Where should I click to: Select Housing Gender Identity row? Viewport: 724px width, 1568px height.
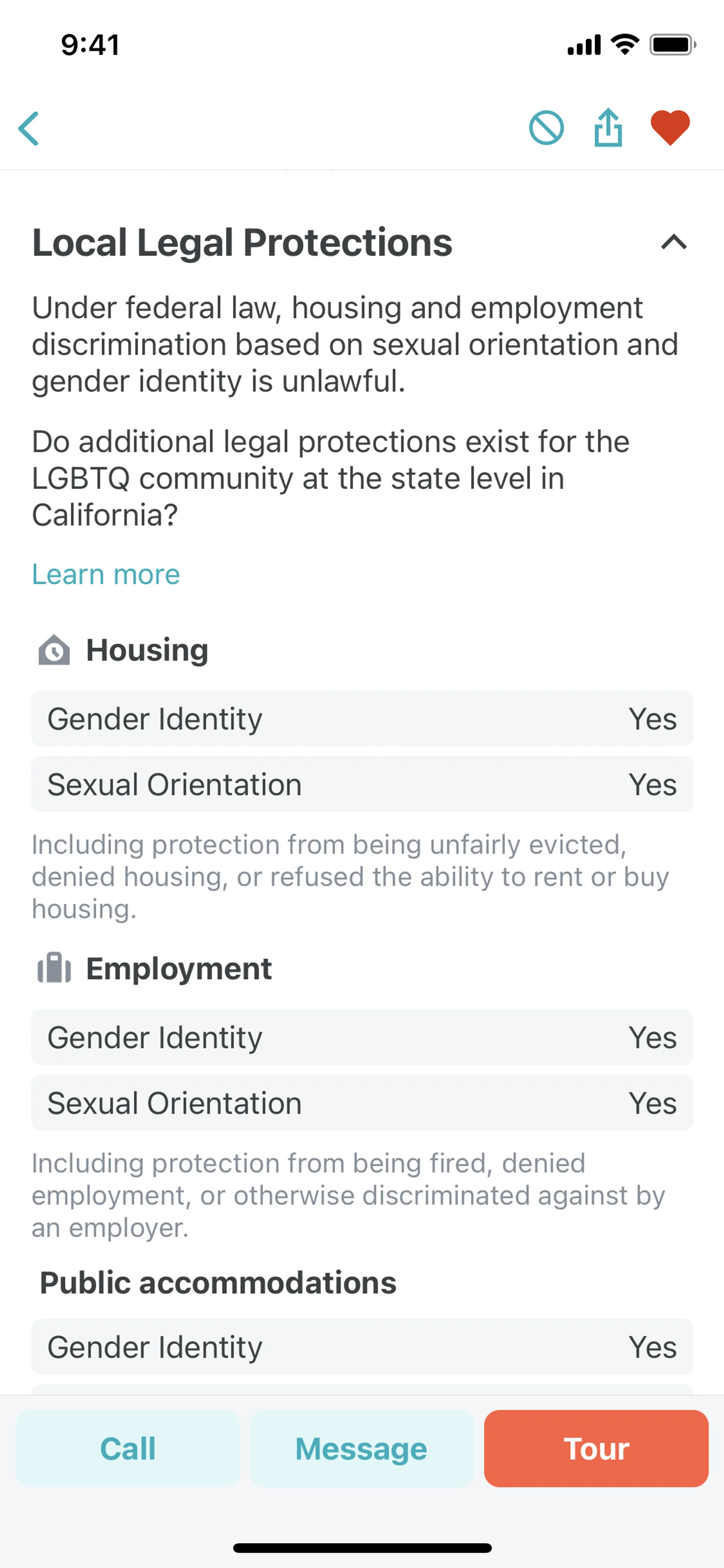pyautogui.click(x=362, y=718)
